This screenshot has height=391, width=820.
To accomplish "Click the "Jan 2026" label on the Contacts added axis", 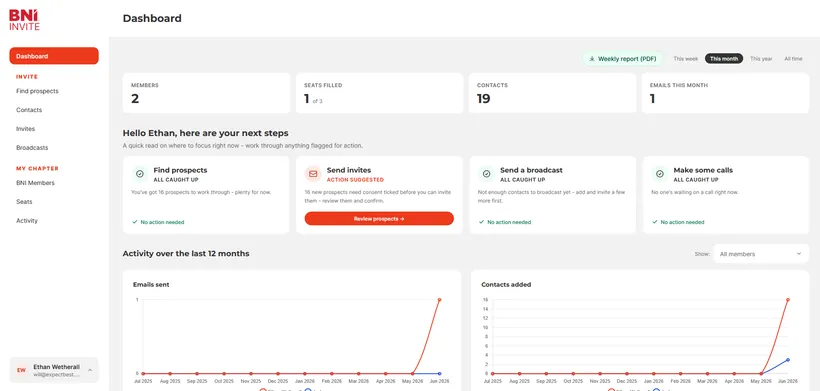I will click(x=653, y=381).
